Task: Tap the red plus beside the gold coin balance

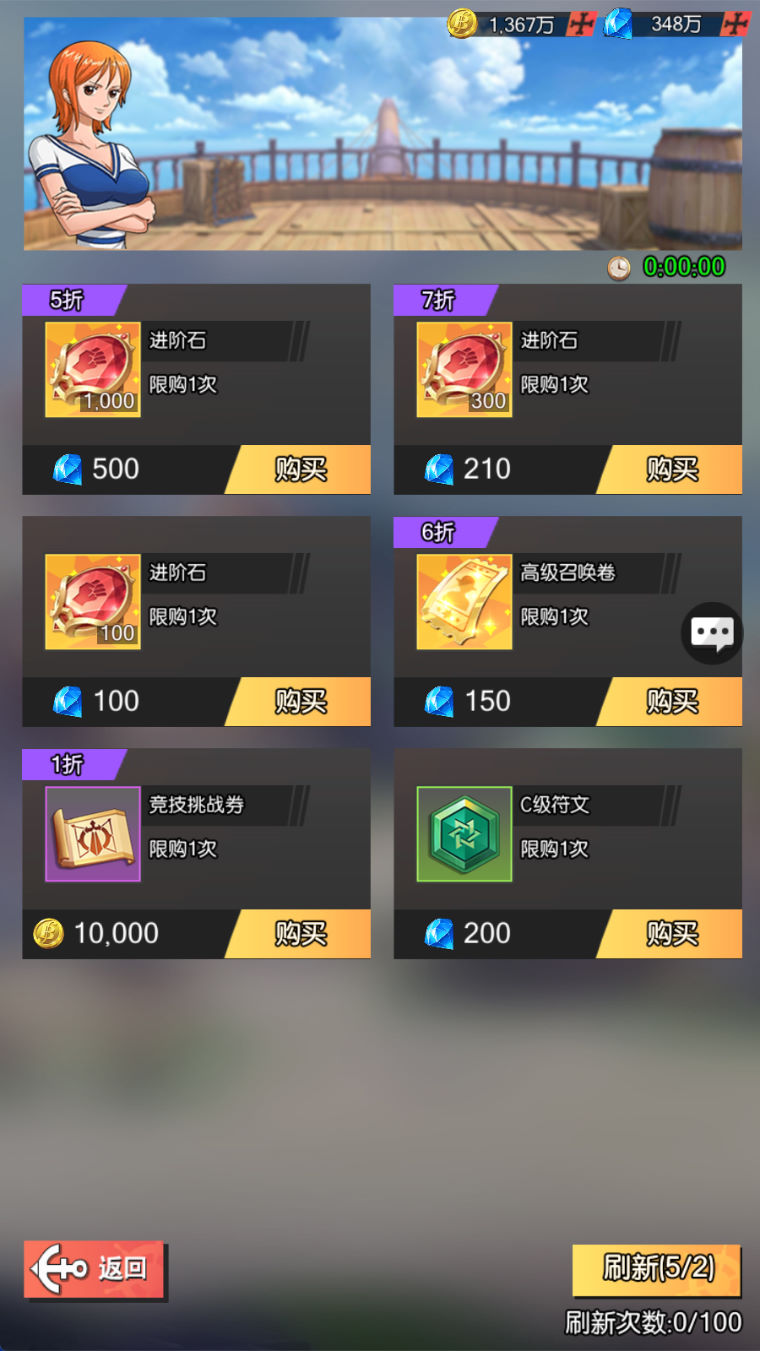Action: pyautogui.click(x=581, y=24)
